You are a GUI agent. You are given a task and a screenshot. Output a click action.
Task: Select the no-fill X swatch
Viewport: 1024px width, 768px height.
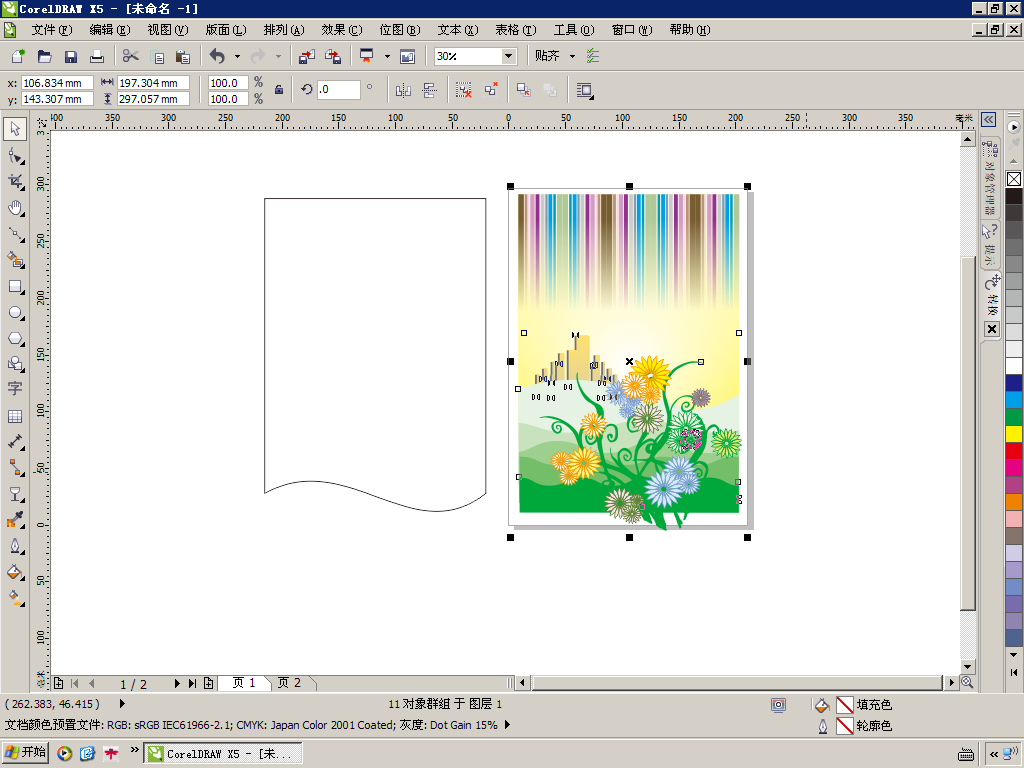tap(1014, 179)
